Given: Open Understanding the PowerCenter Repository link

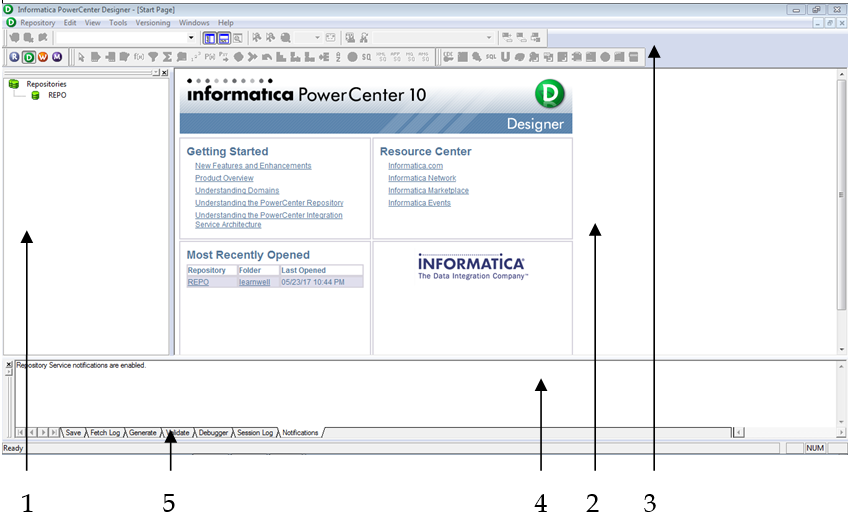Looking at the screenshot, I should coord(269,203).
